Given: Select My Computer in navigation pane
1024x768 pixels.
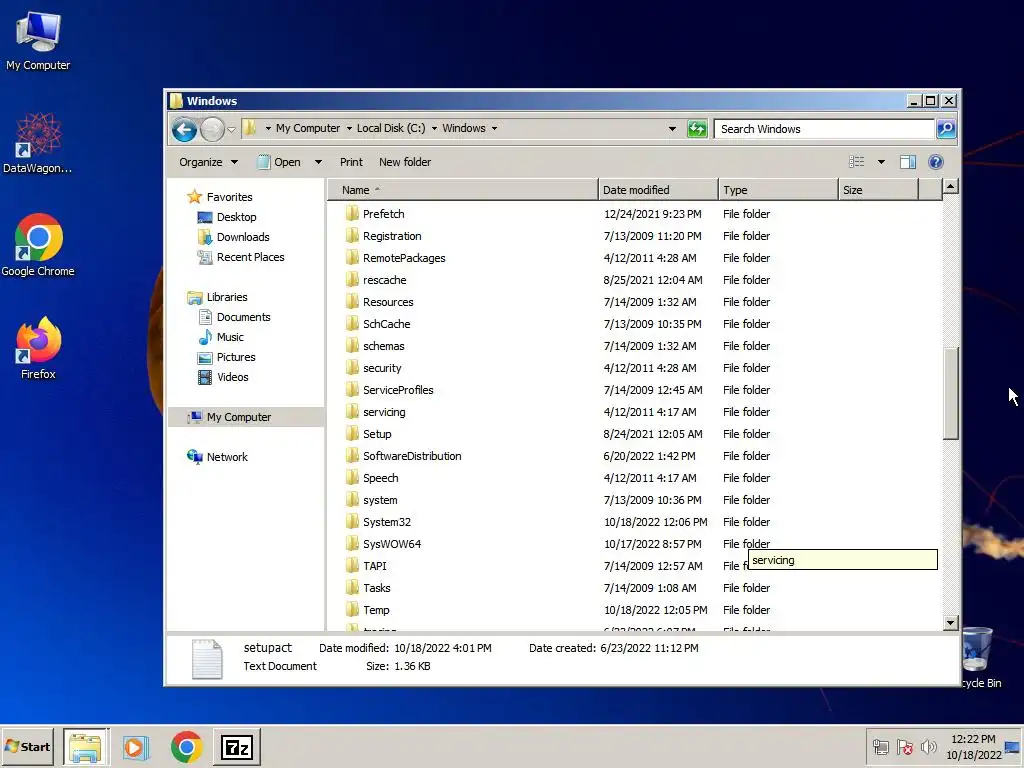Looking at the screenshot, I should (x=246, y=417).
